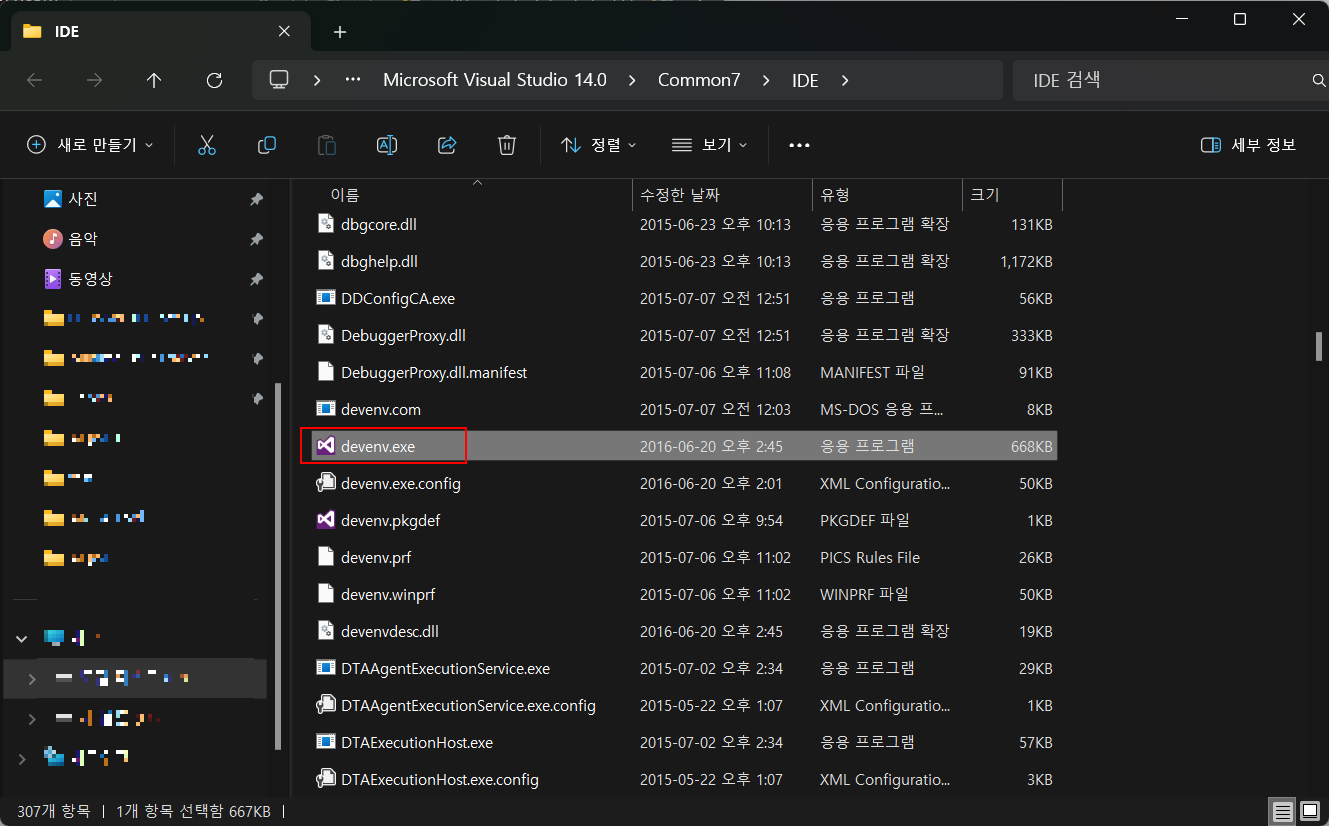Sort by 이름 column header
1329x826 pixels.
click(345, 195)
